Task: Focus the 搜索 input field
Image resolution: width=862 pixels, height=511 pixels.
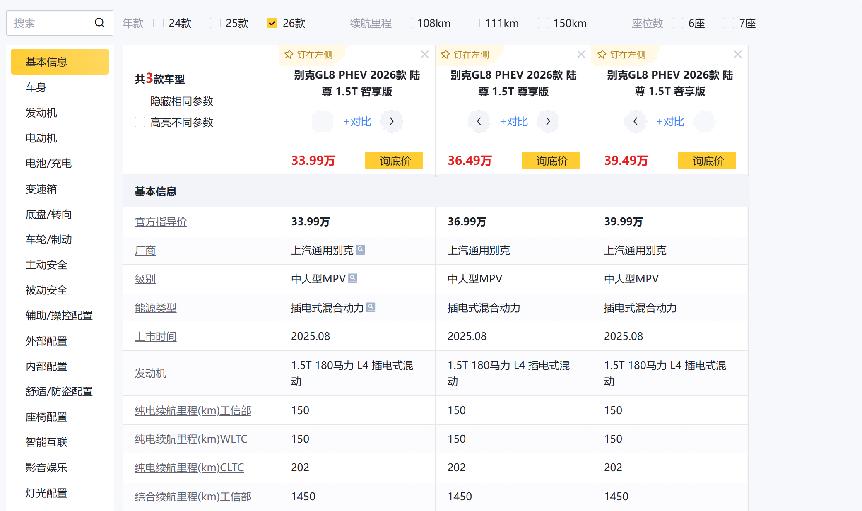Action: (x=50, y=22)
